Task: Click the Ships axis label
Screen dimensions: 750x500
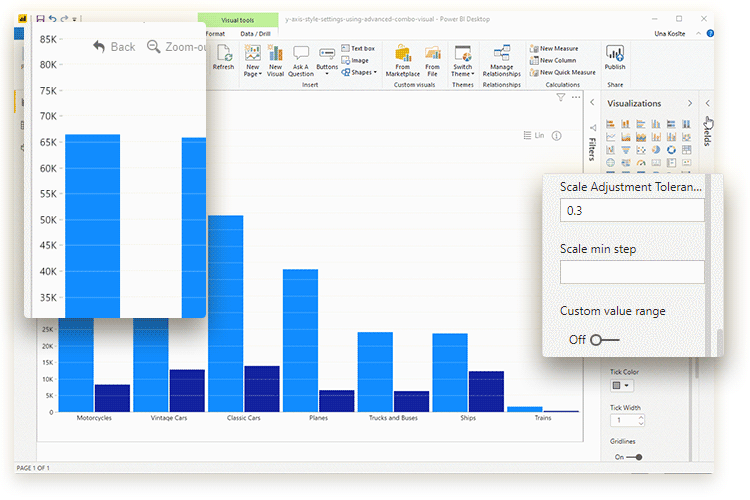Action: pyautogui.click(x=468, y=418)
